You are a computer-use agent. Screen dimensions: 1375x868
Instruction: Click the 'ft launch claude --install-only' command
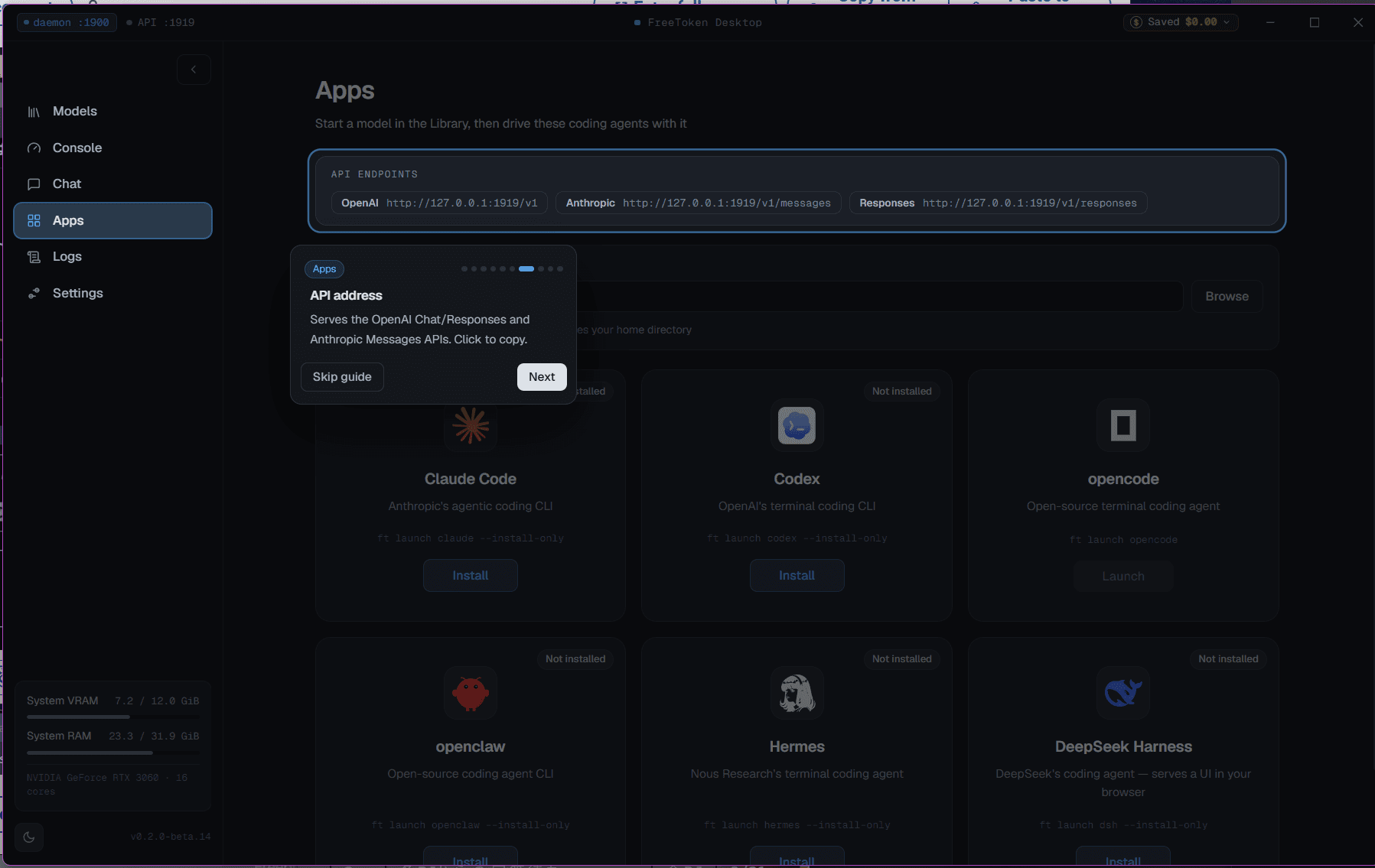pos(471,538)
